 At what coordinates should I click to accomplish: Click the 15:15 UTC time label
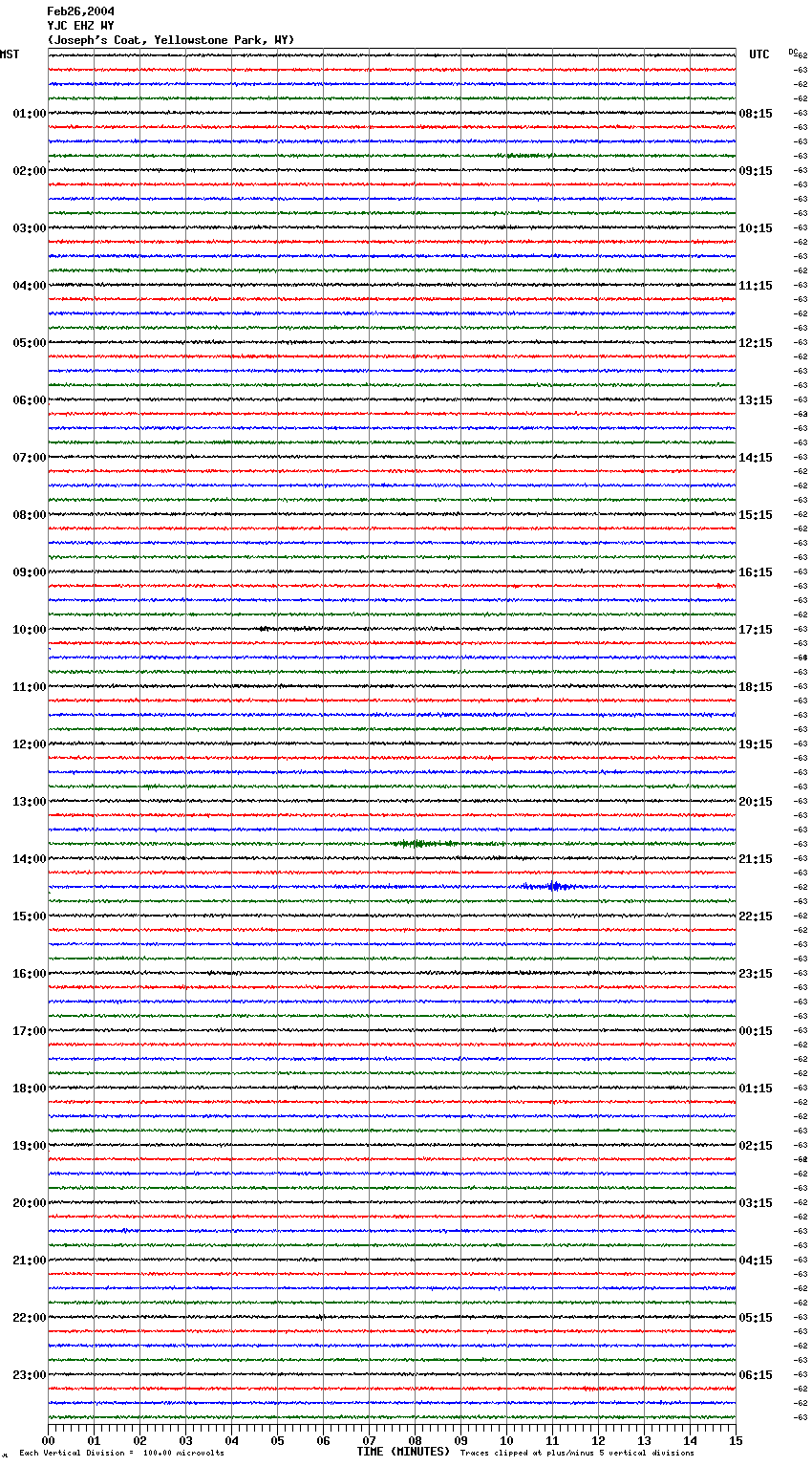[756, 515]
